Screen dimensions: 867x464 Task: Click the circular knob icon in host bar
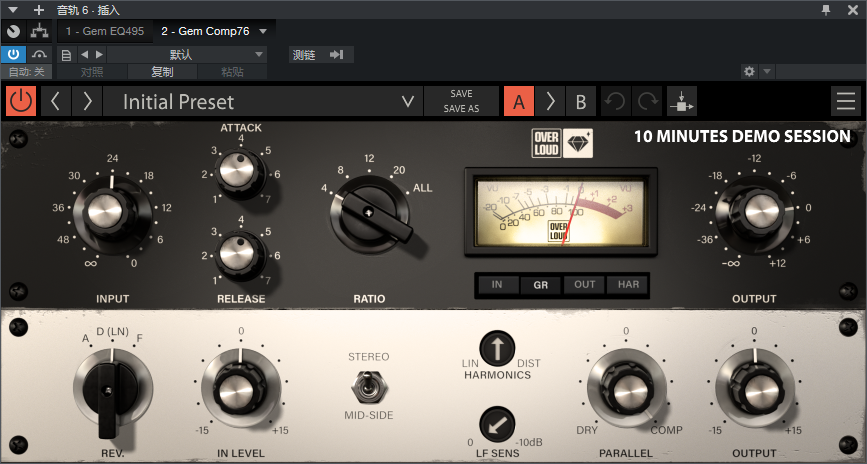click(x=13, y=32)
